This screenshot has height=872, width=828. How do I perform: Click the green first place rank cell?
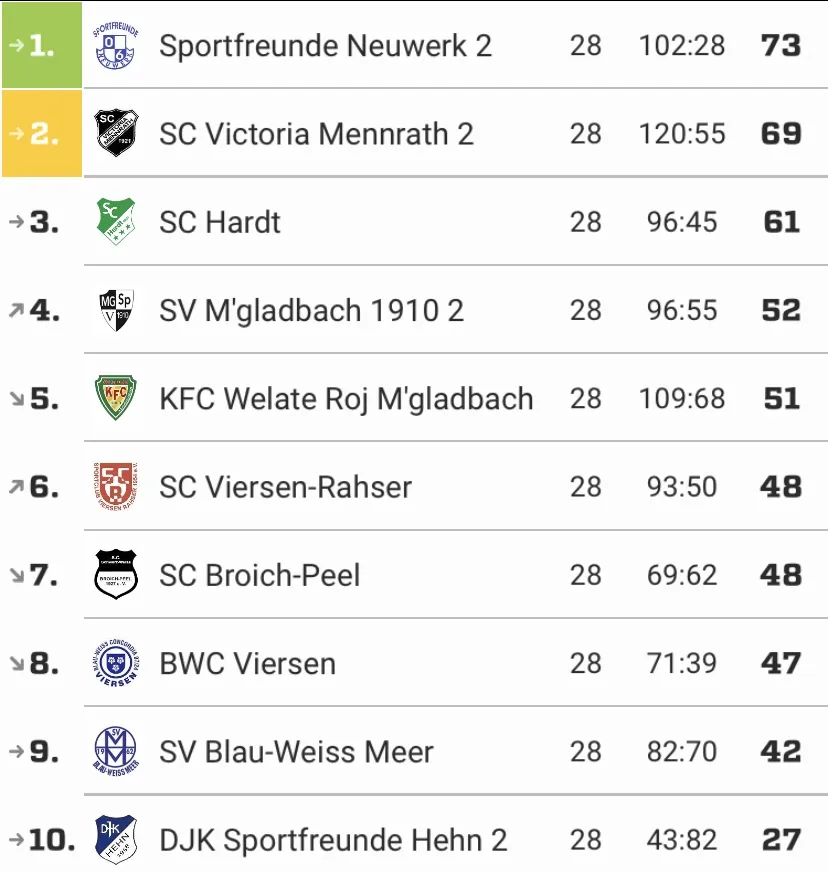tap(42, 45)
